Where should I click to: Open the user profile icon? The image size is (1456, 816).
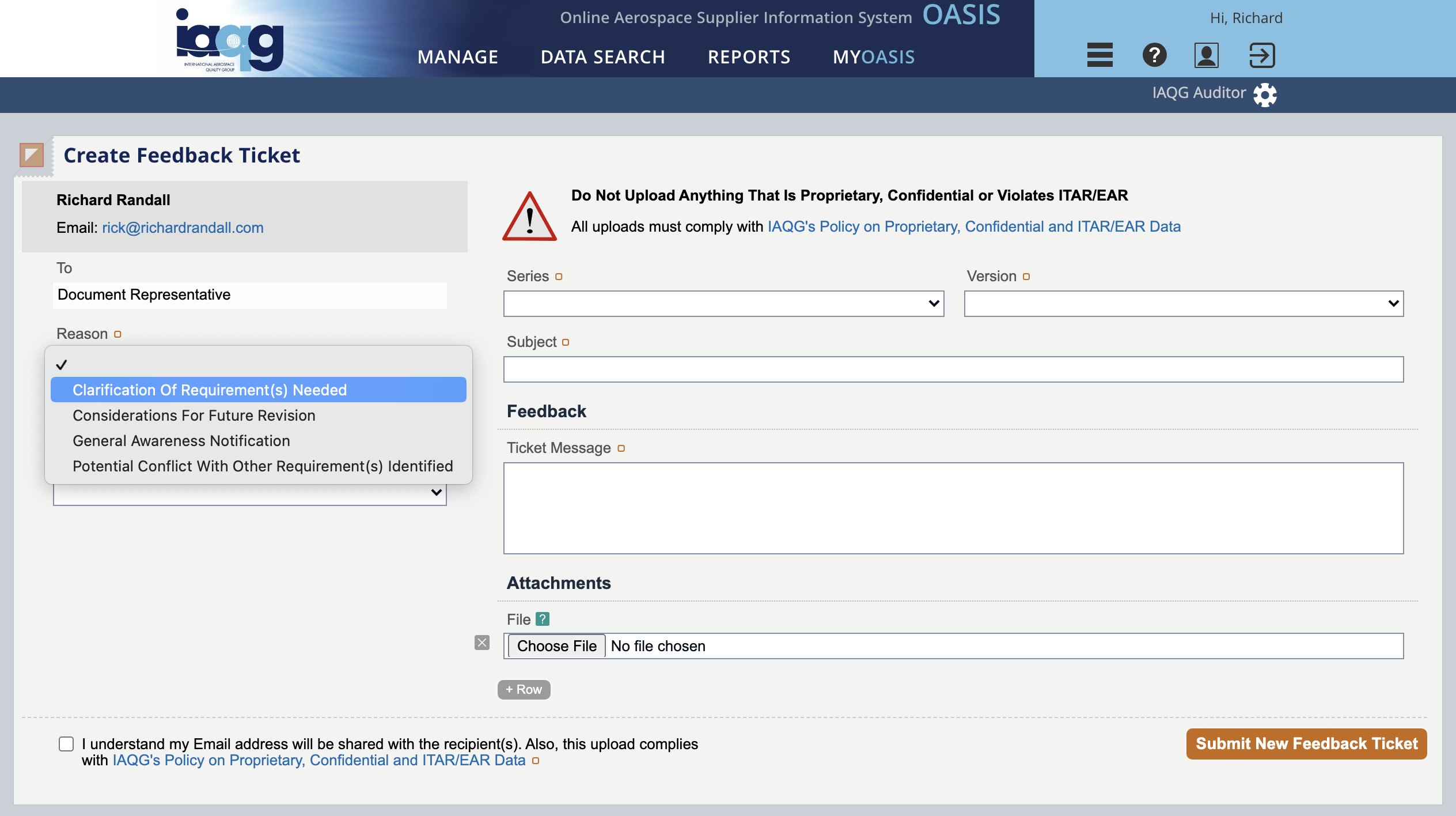[x=1206, y=55]
